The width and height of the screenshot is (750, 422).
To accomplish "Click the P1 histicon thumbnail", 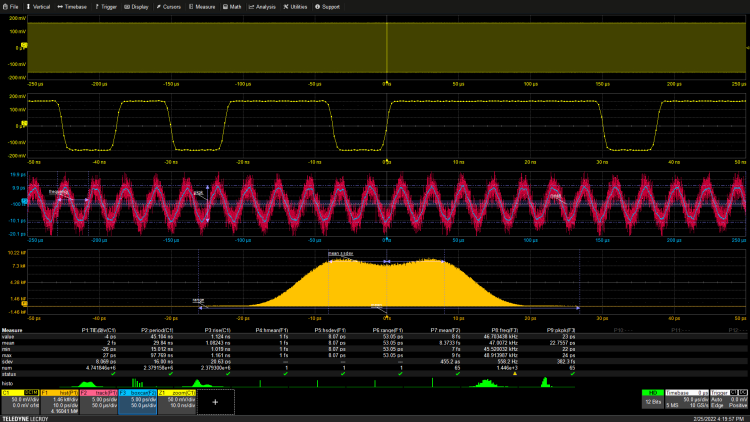I will click(x=88, y=383).
